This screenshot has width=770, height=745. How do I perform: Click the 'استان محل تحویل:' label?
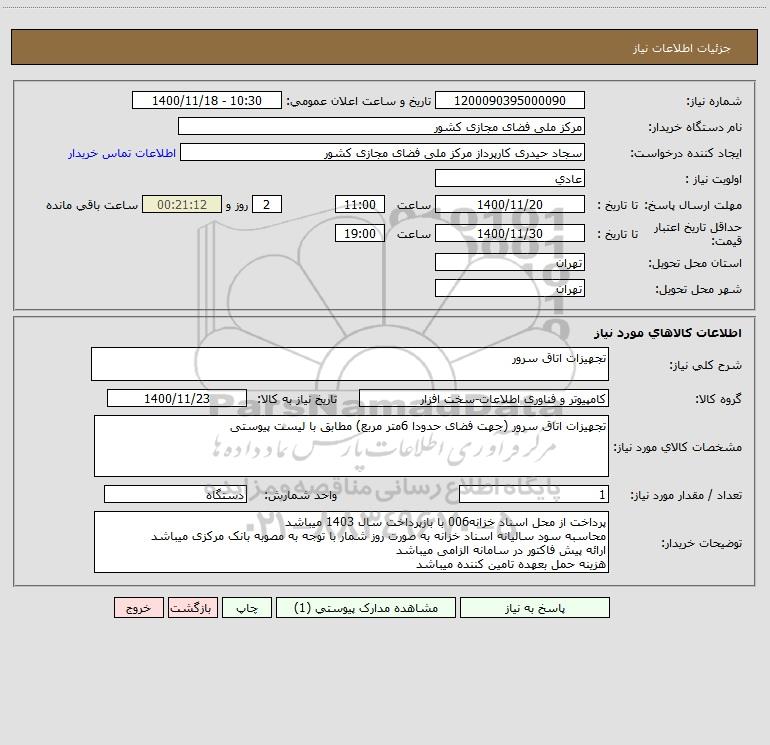695,263
